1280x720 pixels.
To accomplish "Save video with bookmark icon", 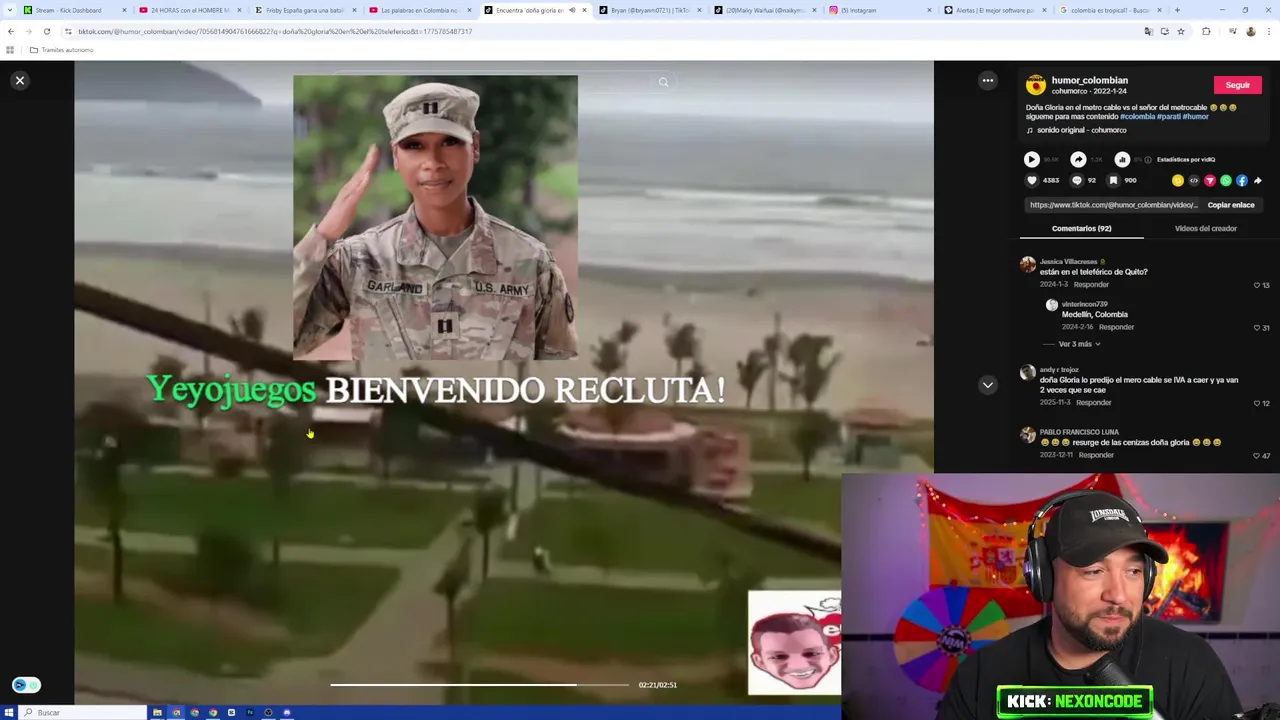I will click(x=1113, y=181).
